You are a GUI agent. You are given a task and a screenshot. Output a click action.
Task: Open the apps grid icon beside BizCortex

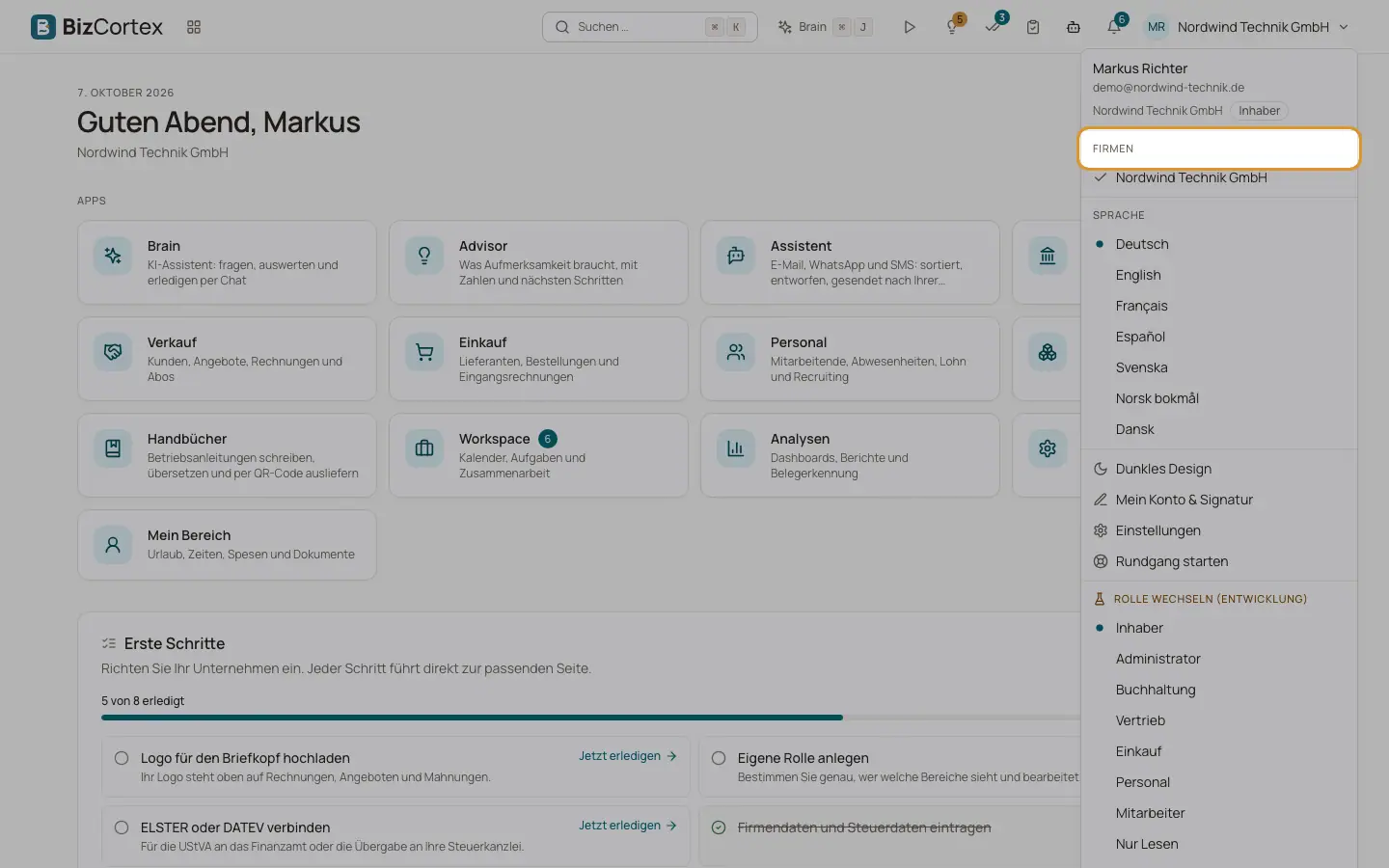(194, 27)
